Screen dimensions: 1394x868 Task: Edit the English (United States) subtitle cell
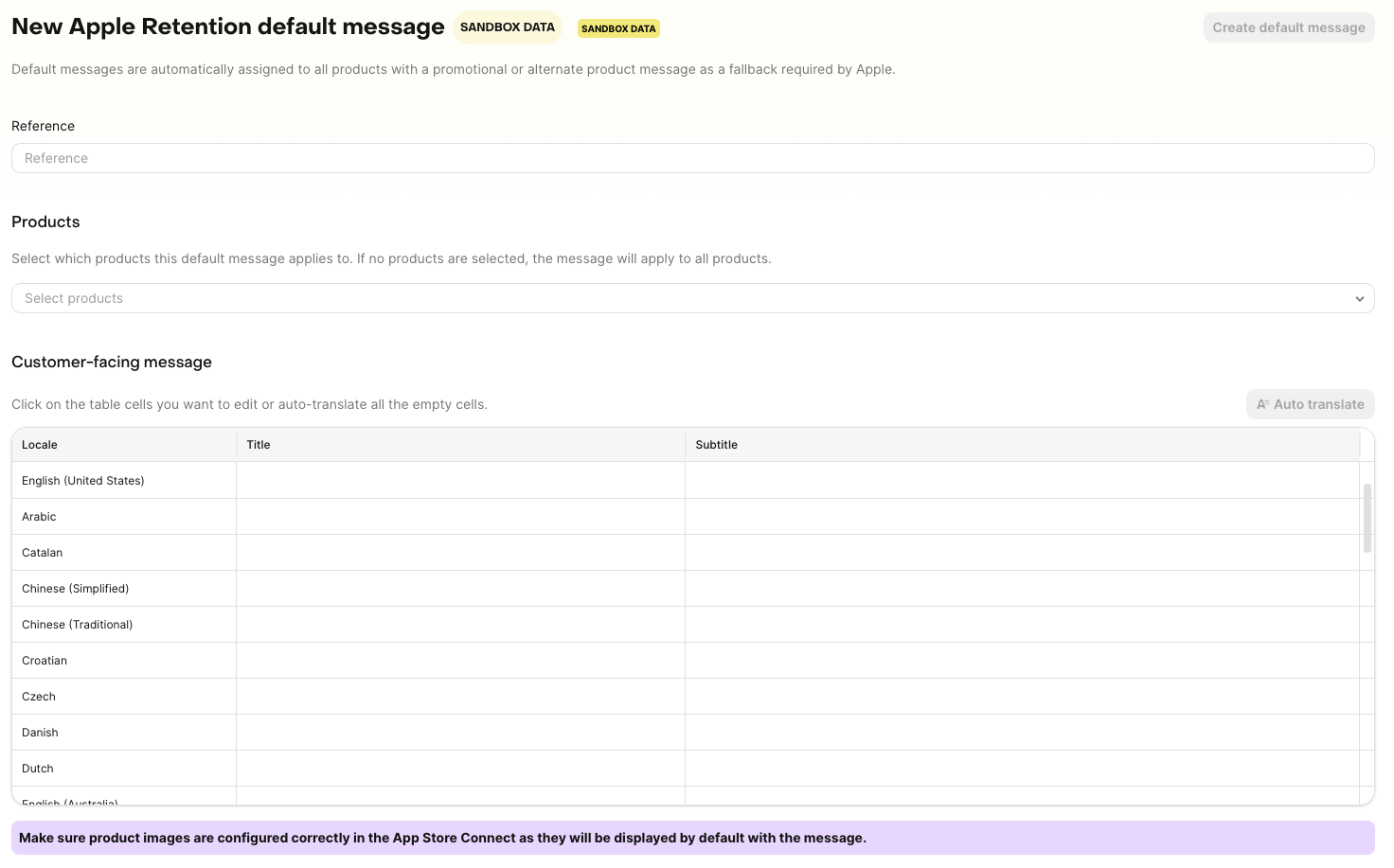1022,481
